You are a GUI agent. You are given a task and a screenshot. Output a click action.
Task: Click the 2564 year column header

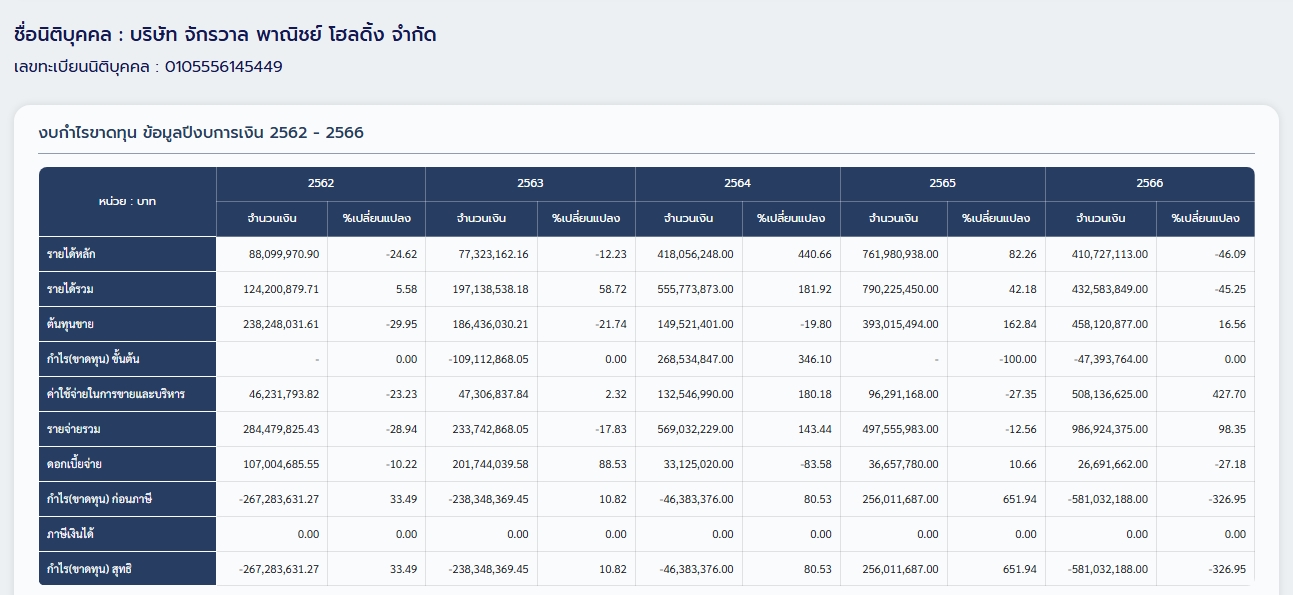tap(737, 183)
